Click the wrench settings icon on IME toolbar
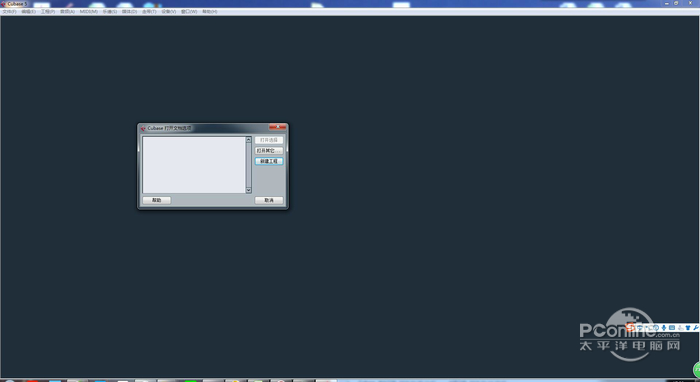The height and width of the screenshot is (382, 700). (x=696, y=328)
